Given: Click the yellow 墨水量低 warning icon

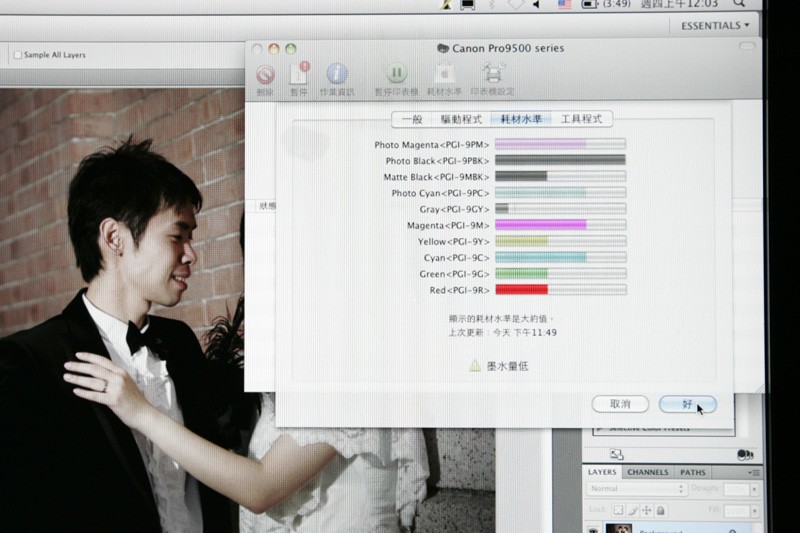Looking at the screenshot, I should (x=474, y=366).
